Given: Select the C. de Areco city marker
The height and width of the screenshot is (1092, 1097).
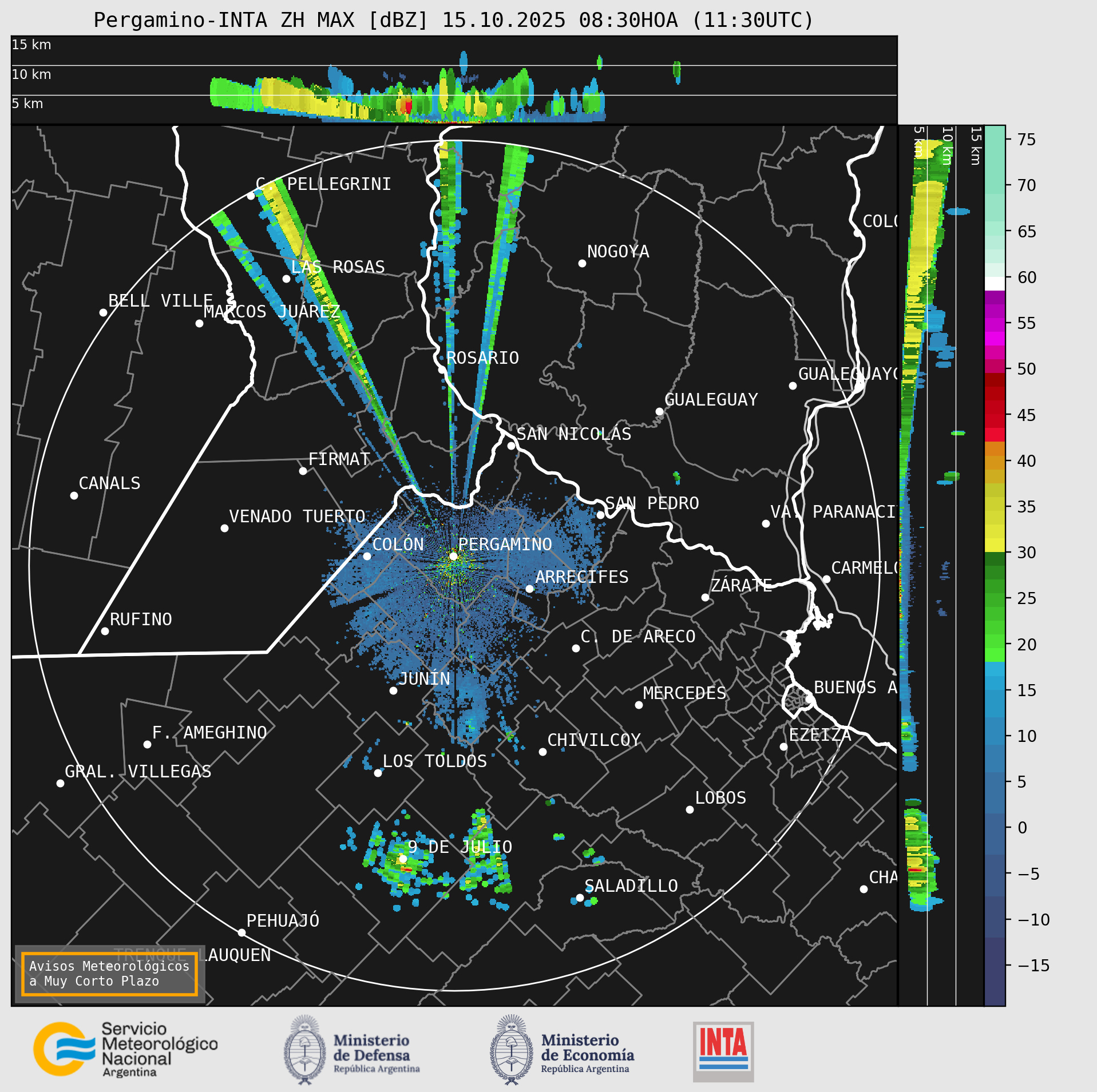Looking at the screenshot, I should pos(576,648).
